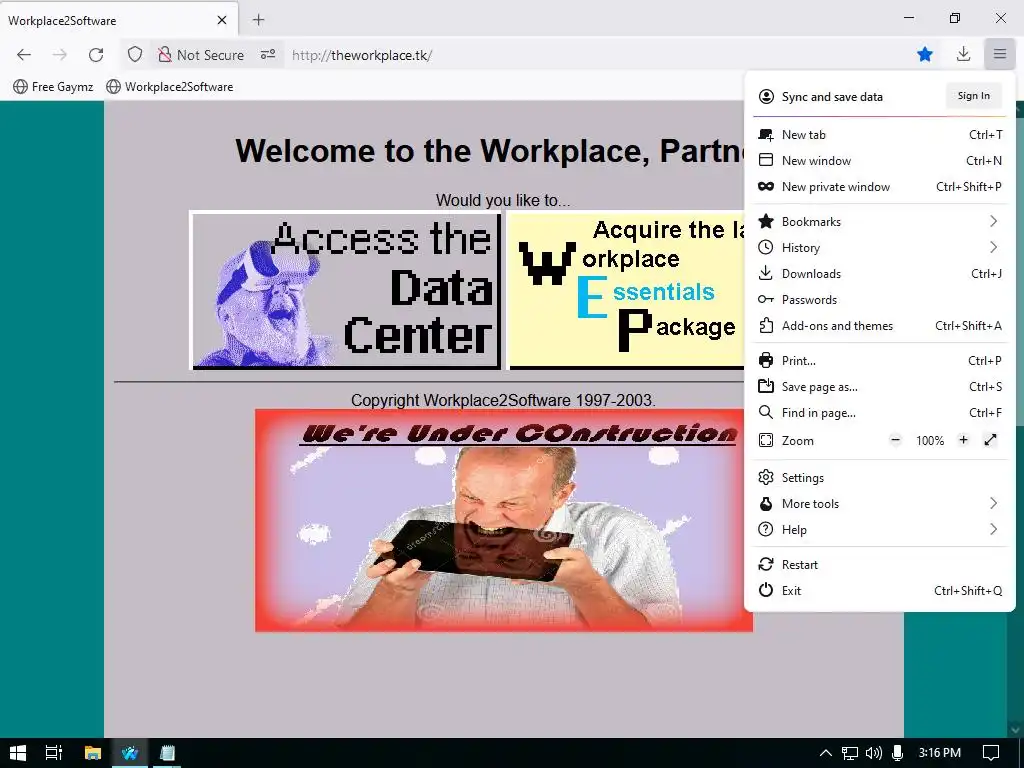Close the hamburger application menu button
The height and width of the screenshot is (768, 1024).
[x=1000, y=55]
